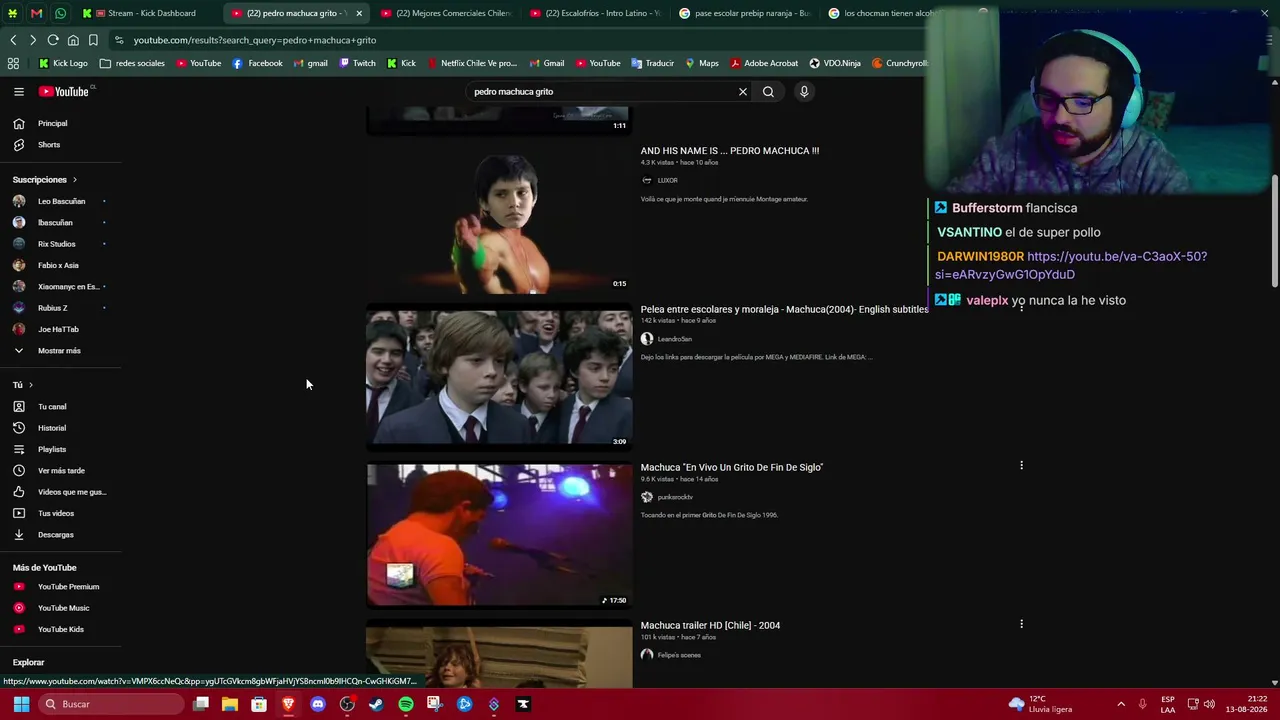Switch to pase escolar prebip naranja tab

pos(743,13)
